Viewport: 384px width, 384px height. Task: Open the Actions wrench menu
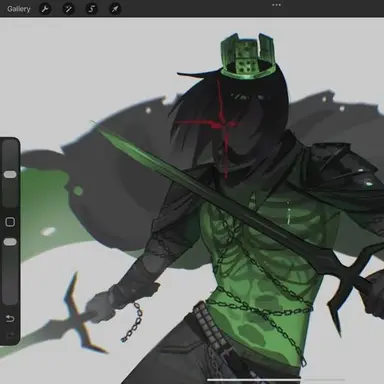(x=45, y=9)
